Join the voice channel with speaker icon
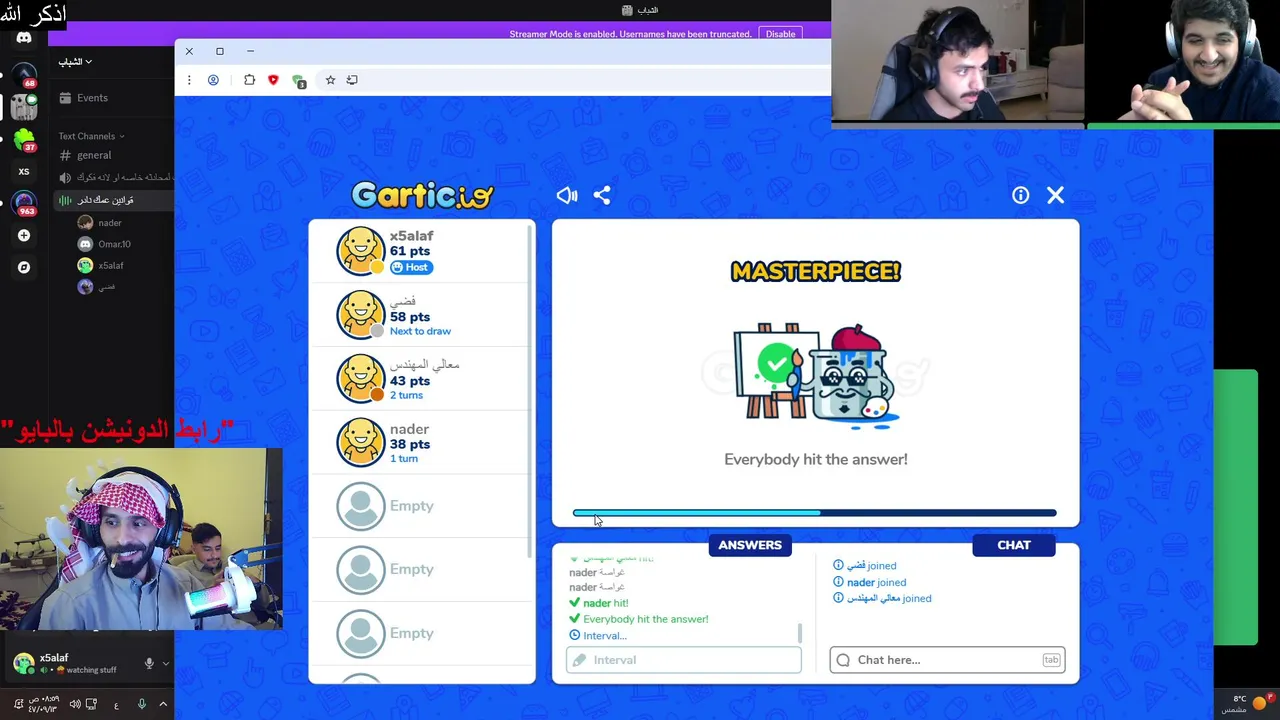Image resolution: width=1280 pixels, height=720 pixels. (x=114, y=177)
